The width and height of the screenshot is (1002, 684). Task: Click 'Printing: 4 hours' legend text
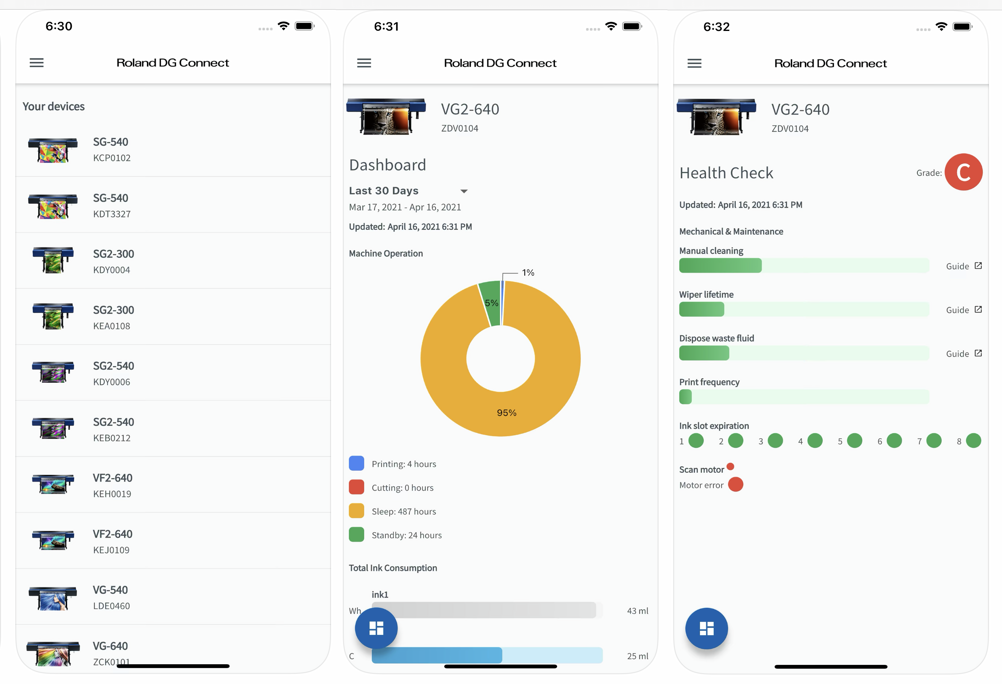(x=404, y=464)
